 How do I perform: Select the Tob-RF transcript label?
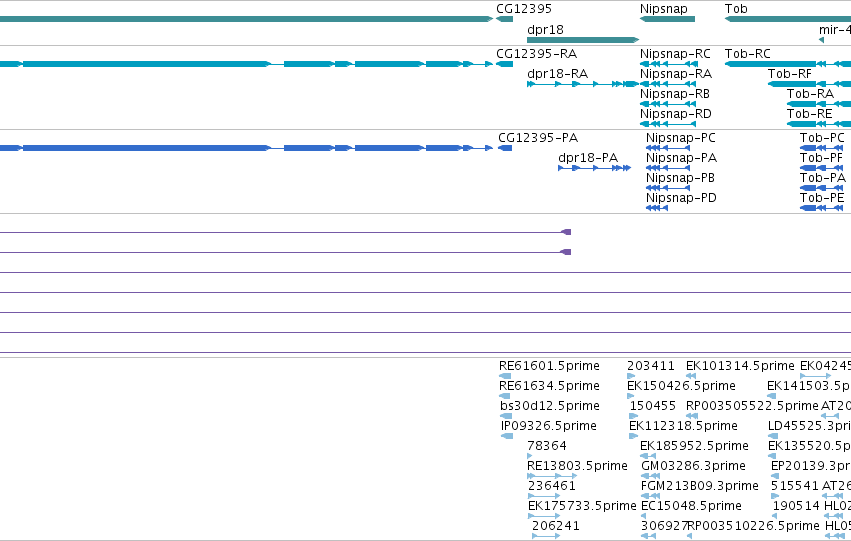(790, 74)
